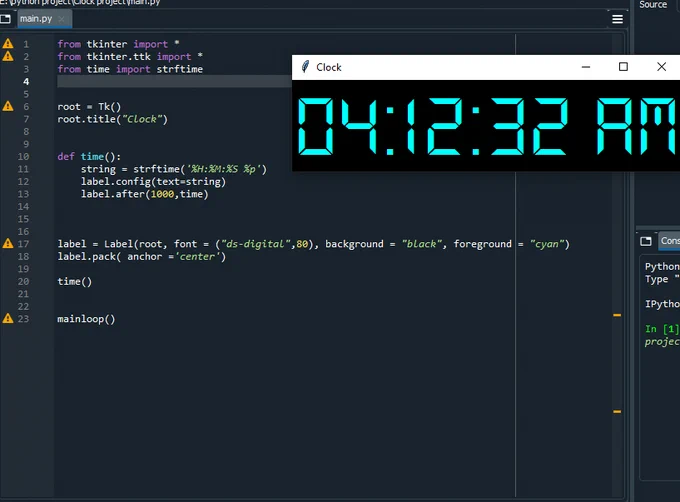The width and height of the screenshot is (680, 502).
Task: Click 'from tkinter import *' on line 1
Action: (x=118, y=44)
